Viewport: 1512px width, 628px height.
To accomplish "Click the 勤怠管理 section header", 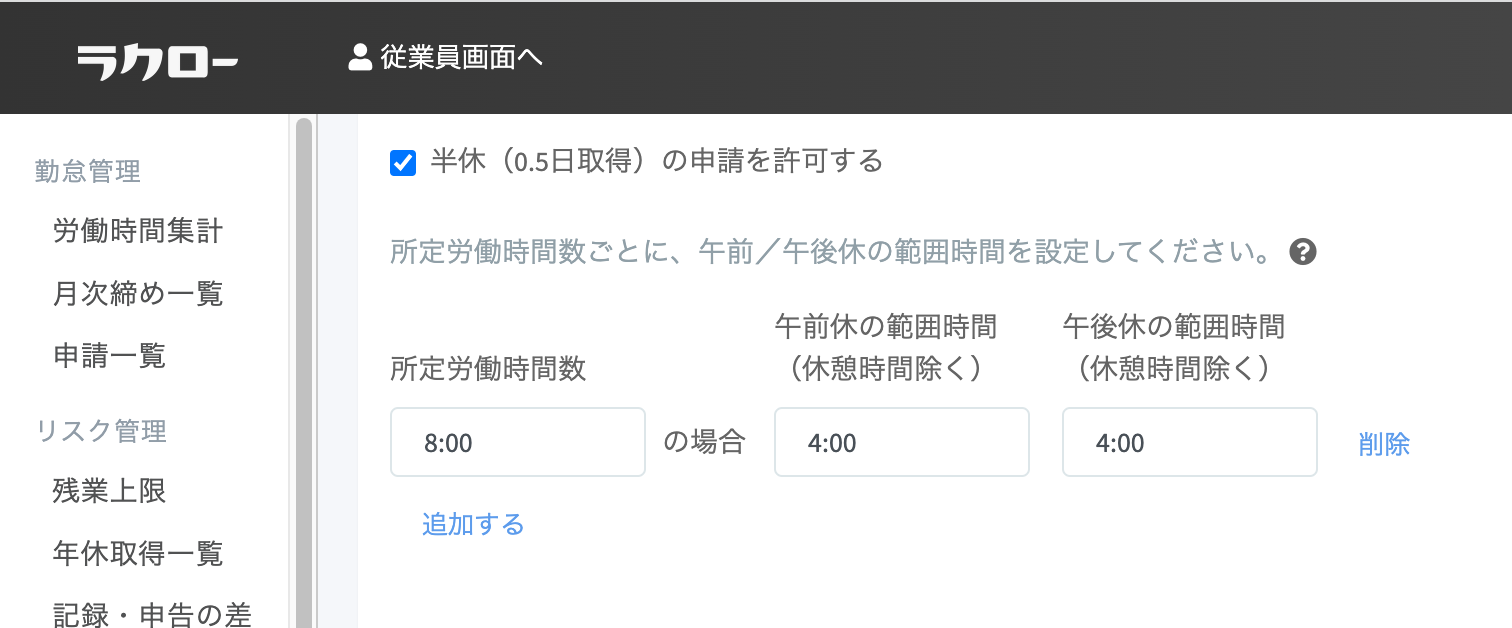I will coord(88,172).
